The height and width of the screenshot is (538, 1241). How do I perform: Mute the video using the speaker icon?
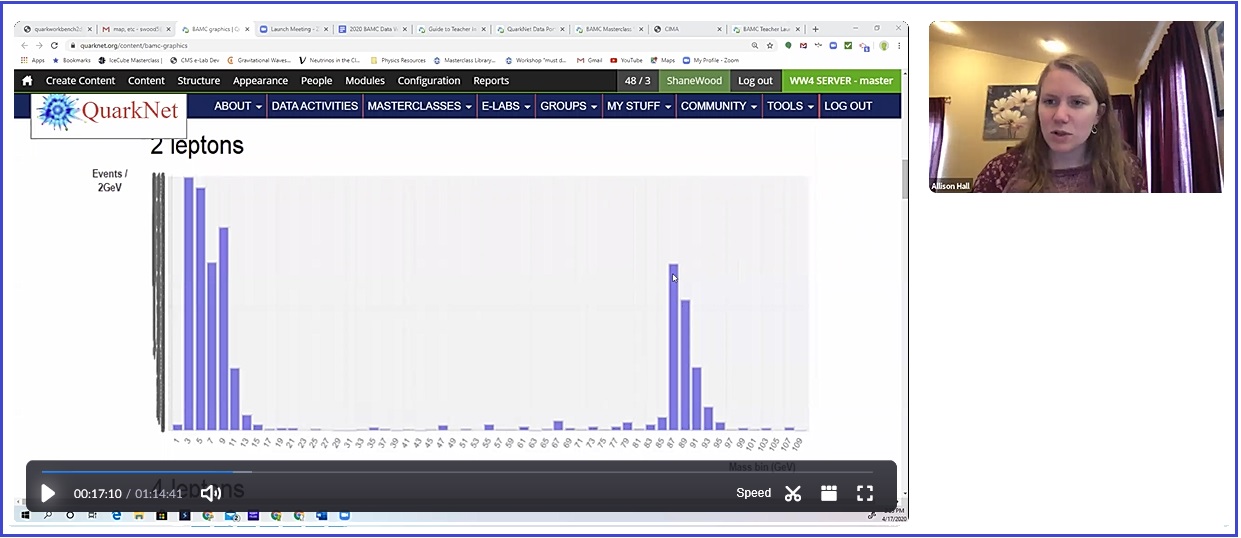click(210, 493)
